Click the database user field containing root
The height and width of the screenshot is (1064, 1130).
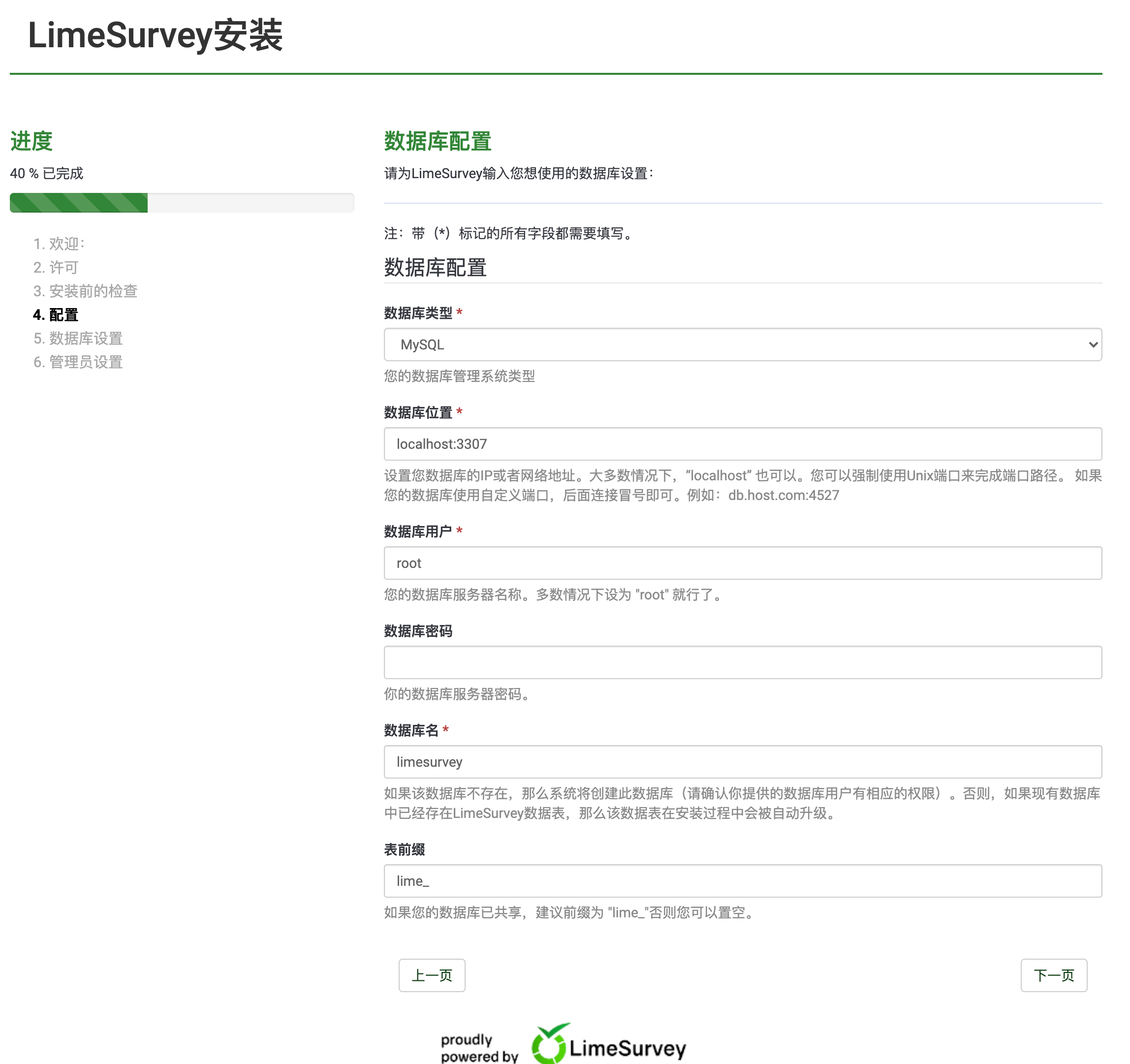pyautogui.click(x=742, y=563)
